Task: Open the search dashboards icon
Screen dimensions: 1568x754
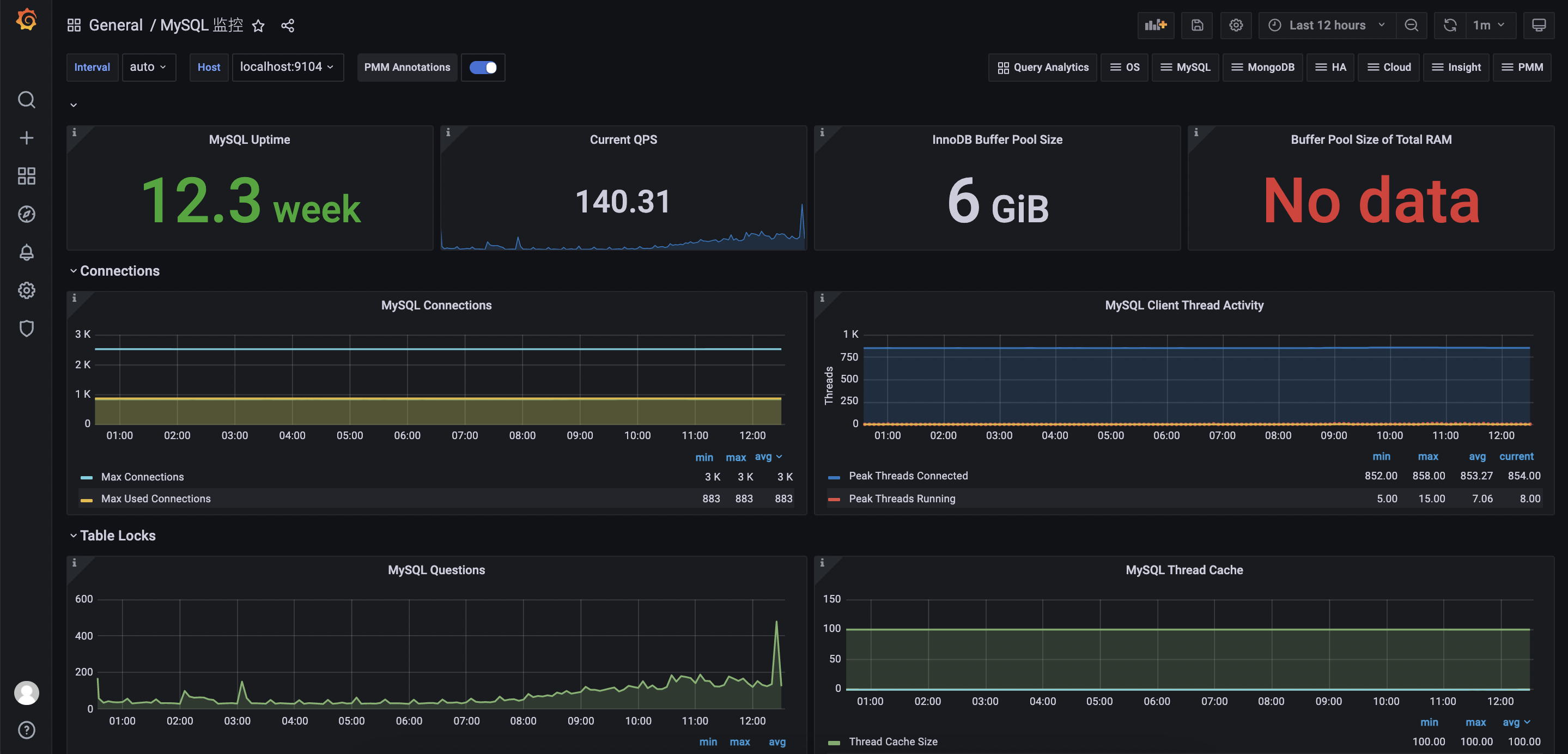Action: pyautogui.click(x=26, y=99)
